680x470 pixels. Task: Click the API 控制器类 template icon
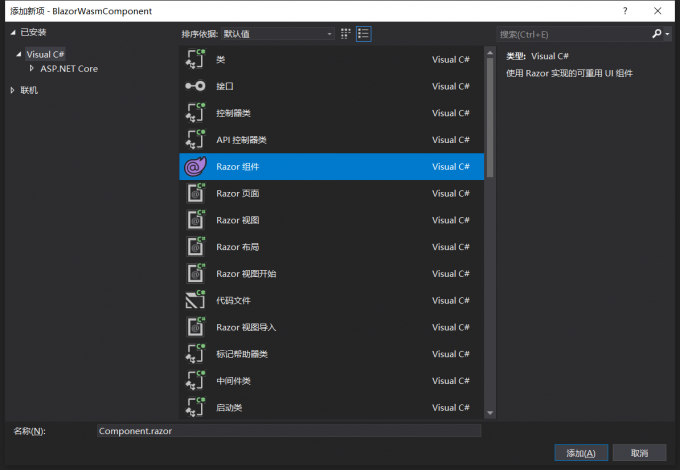click(x=195, y=140)
